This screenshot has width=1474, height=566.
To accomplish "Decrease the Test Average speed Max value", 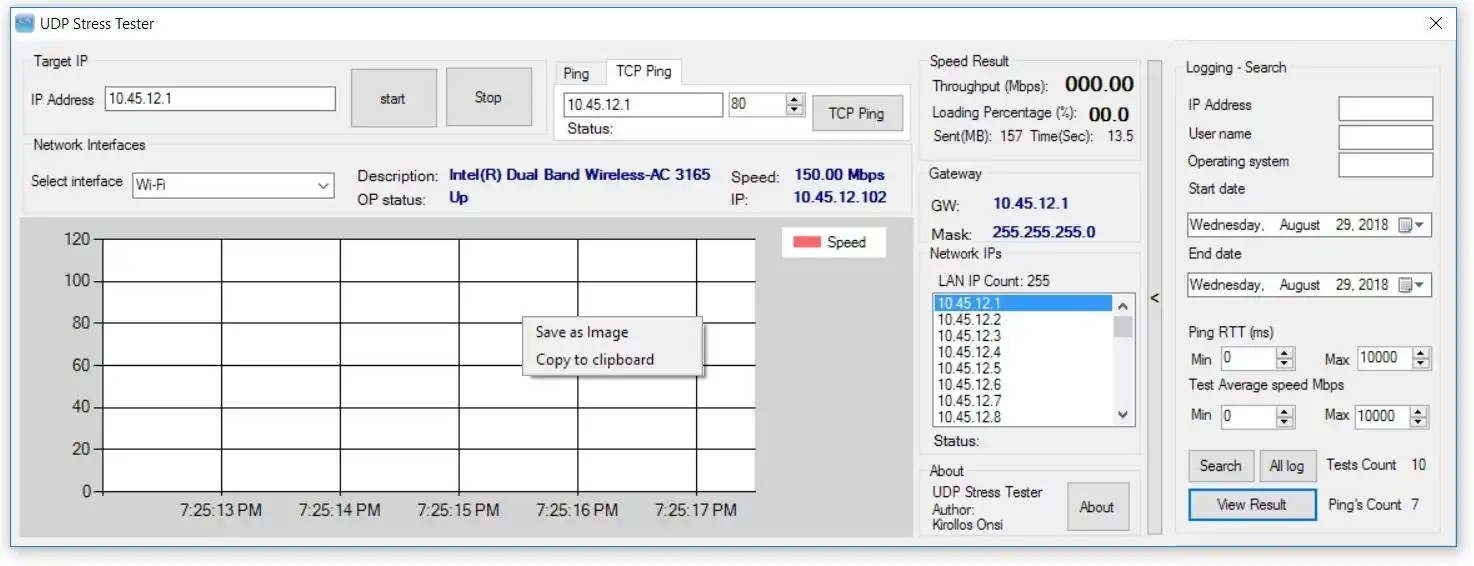I will coord(1418,422).
